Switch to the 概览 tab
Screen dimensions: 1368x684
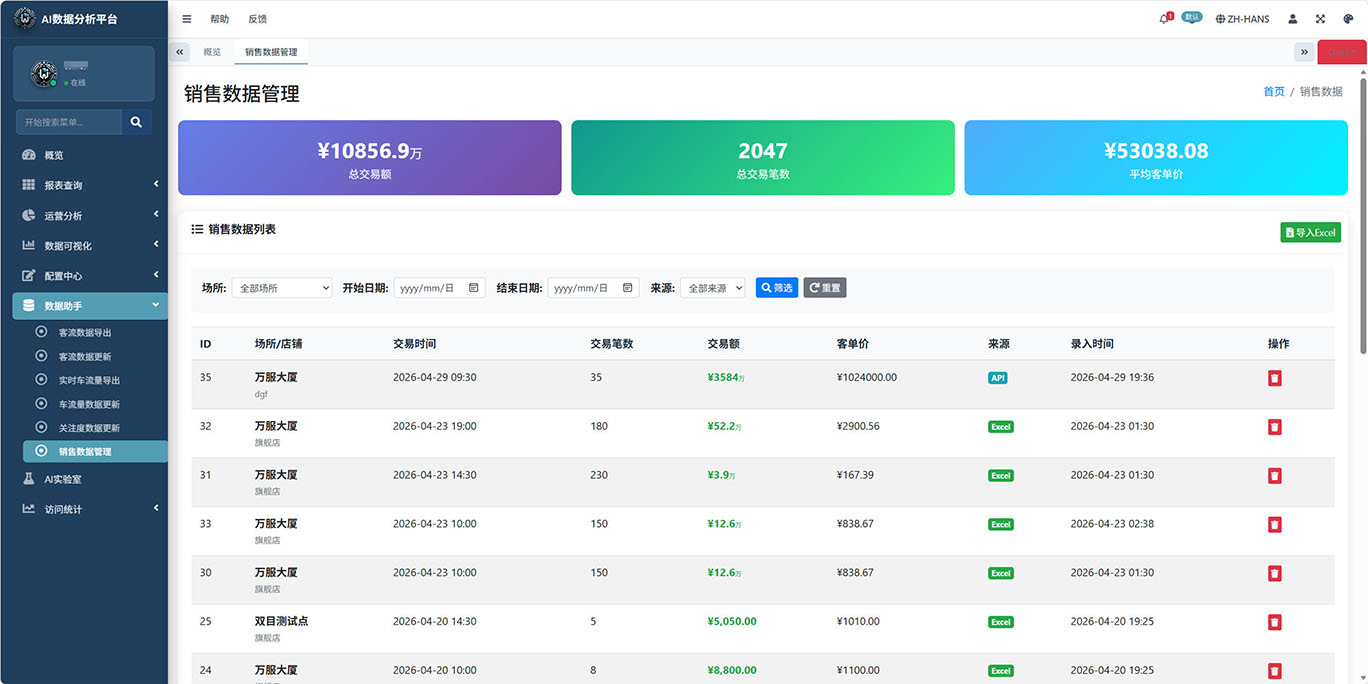pos(212,52)
